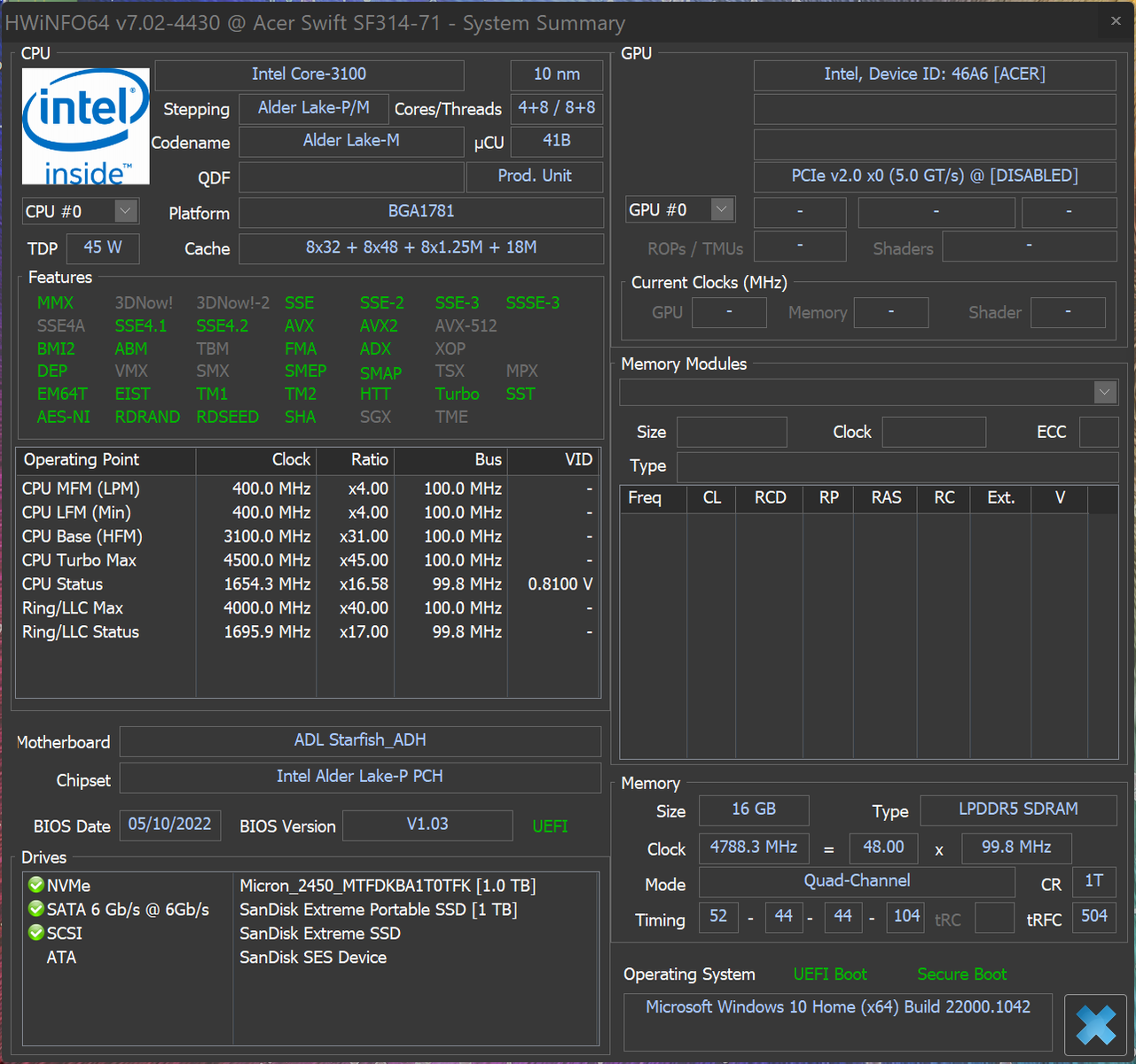
Task: Click the NVMe drive green check icon
Action: [36, 885]
